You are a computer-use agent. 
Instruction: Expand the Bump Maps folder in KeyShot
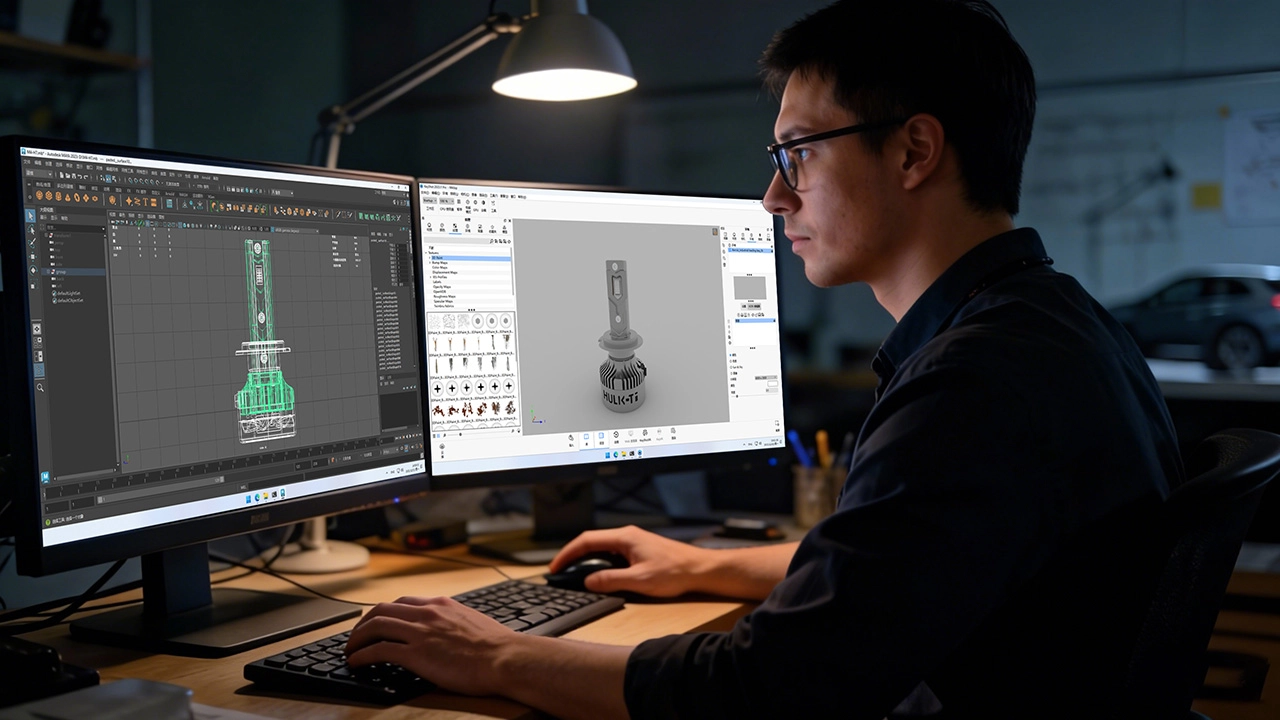(429, 262)
